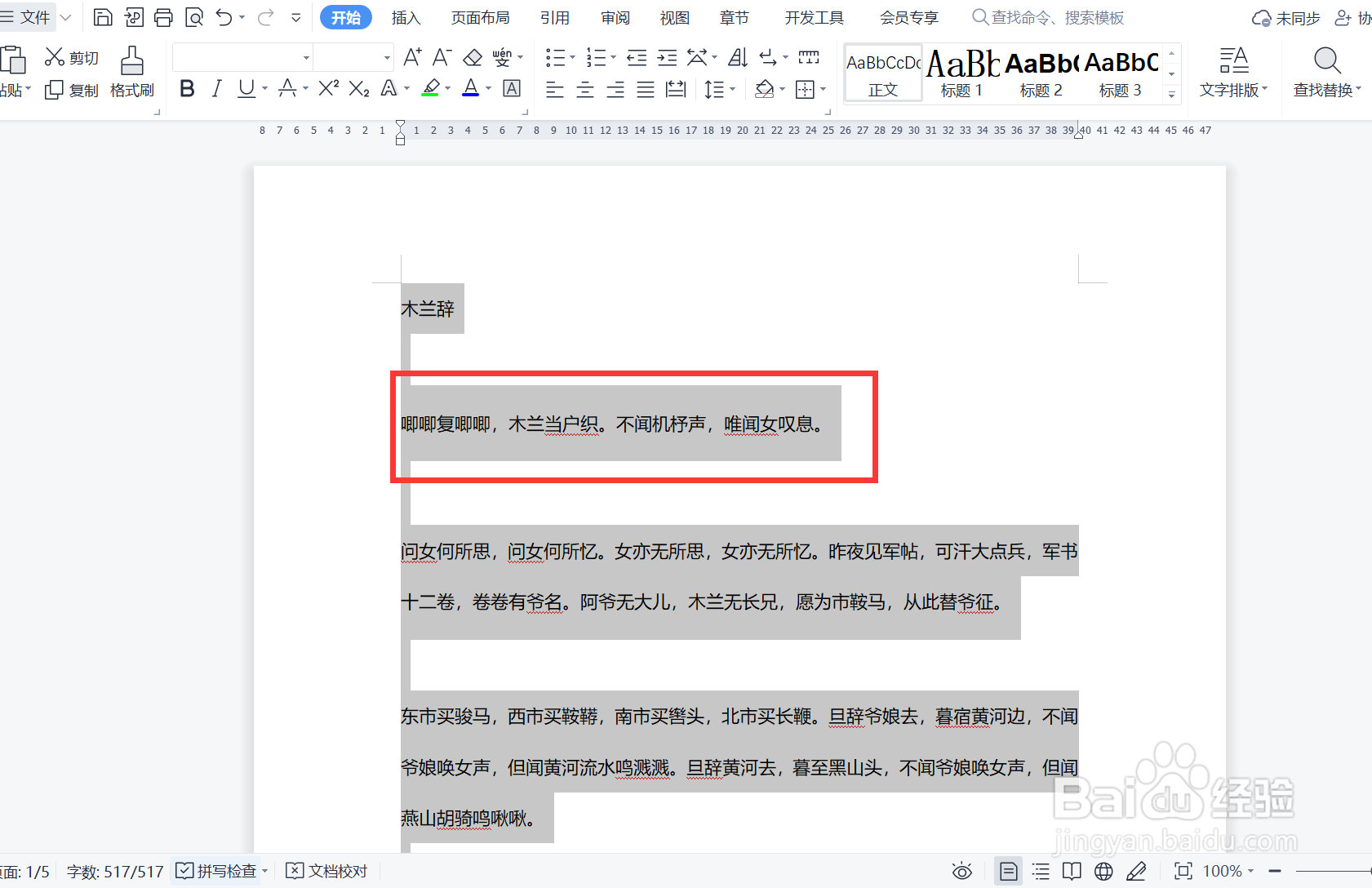Expand the styles gallery

click(1171, 95)
